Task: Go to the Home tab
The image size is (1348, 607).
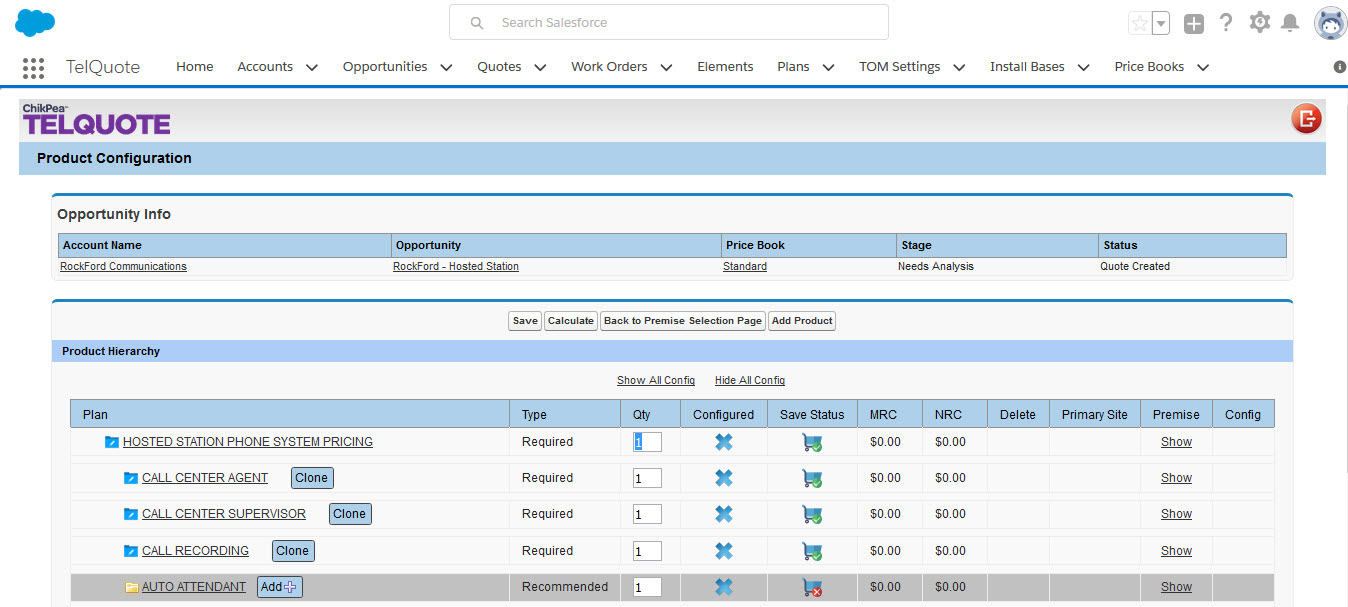Action: (x=194, y=66)
